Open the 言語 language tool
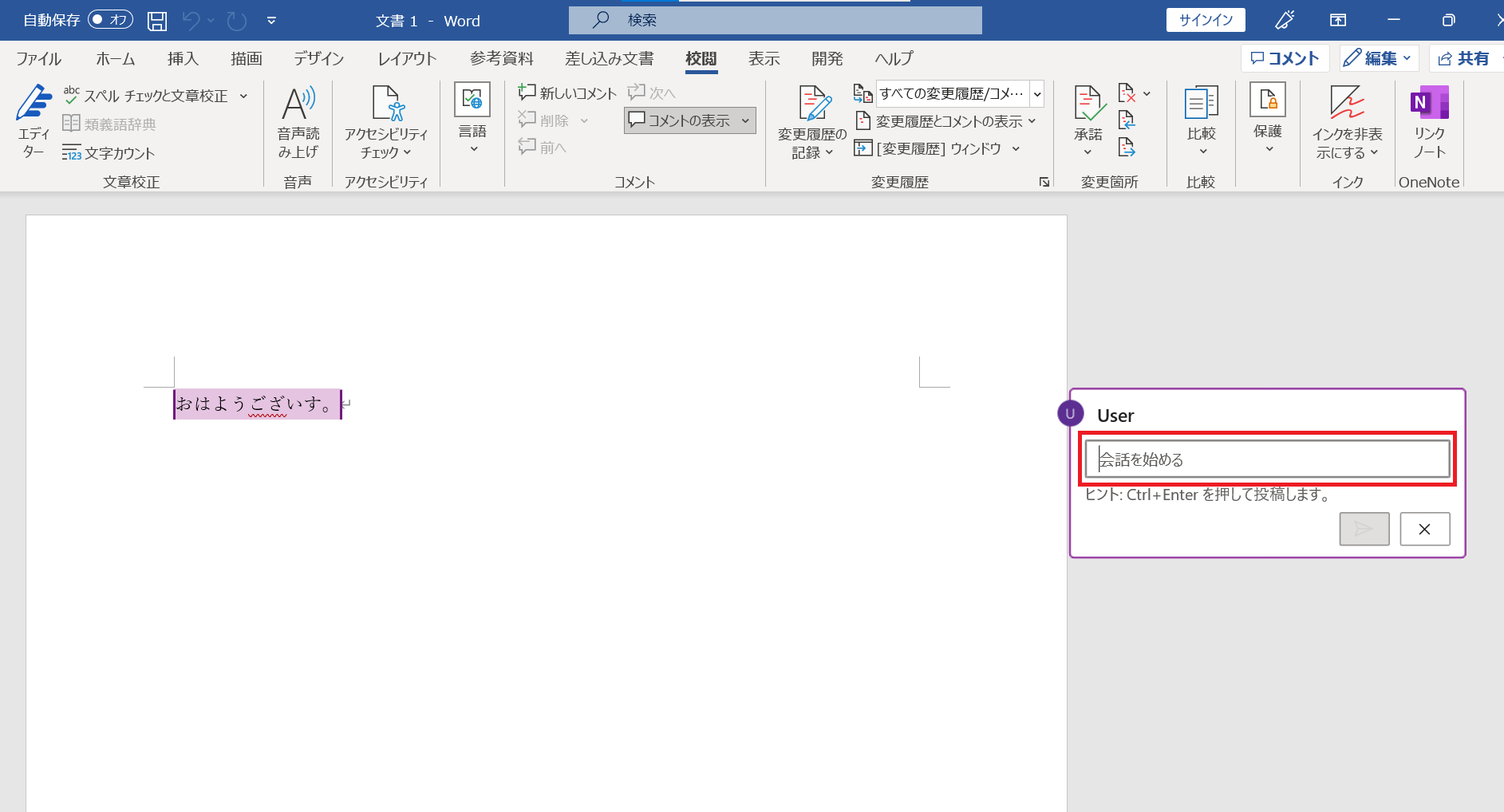Screen dimensions: 1504x812 tap(472, 119)
